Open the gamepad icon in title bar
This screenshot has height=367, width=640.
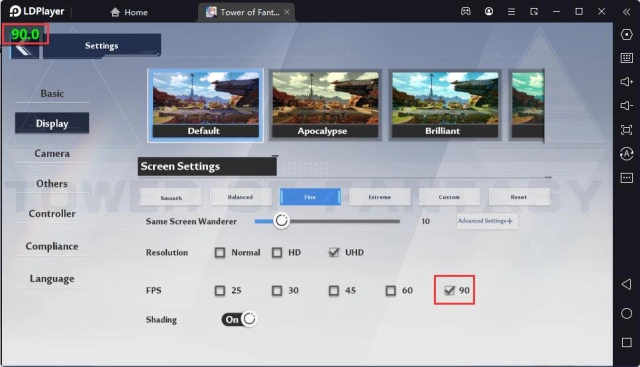pos(465,11)
